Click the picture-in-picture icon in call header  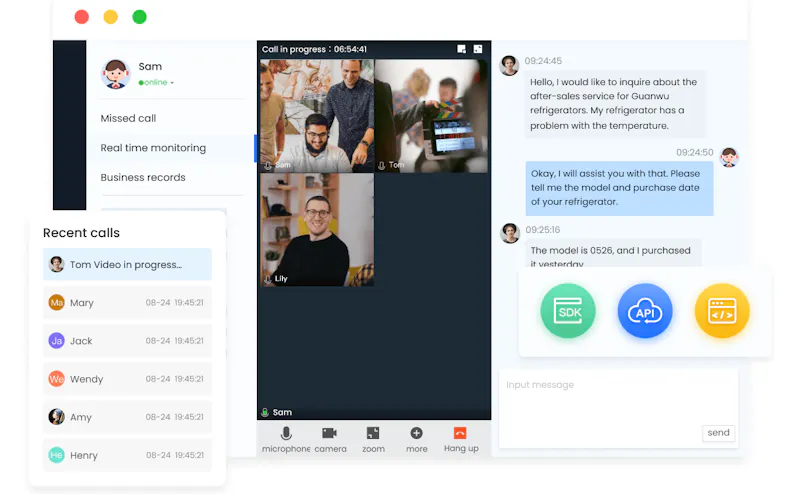click(461, 49)
